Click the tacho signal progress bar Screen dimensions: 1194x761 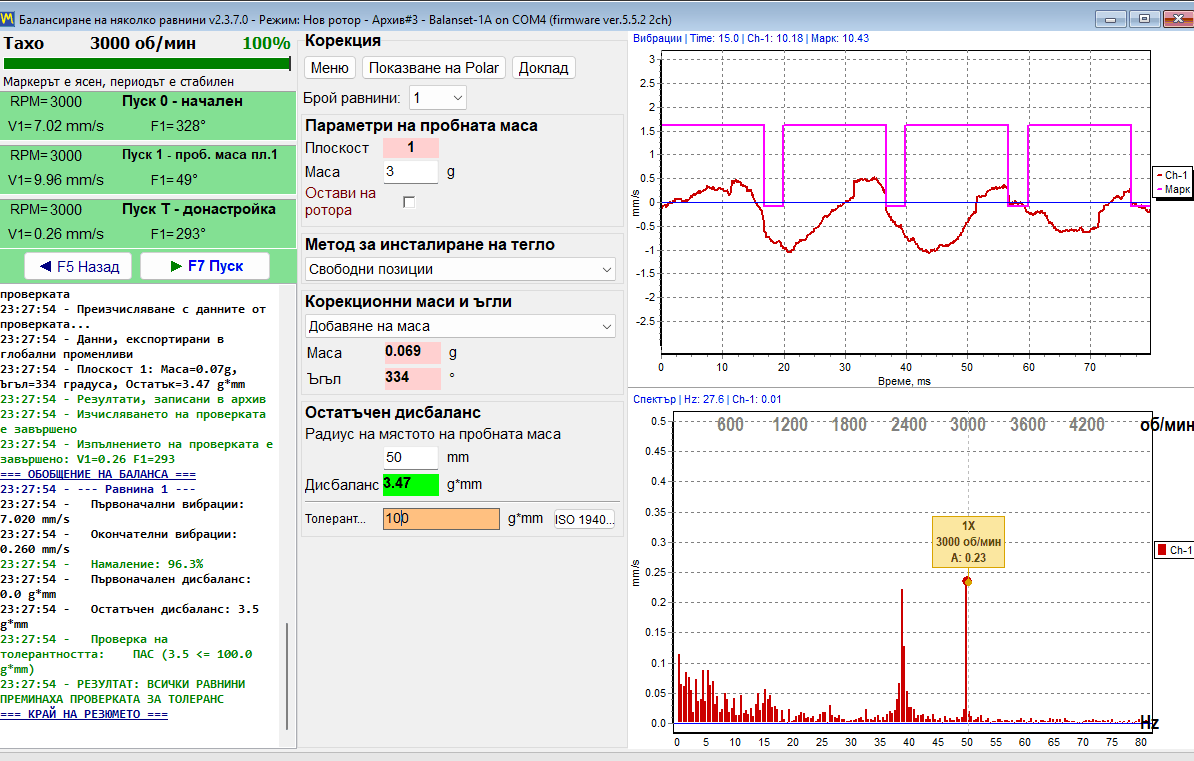(147, 64)
